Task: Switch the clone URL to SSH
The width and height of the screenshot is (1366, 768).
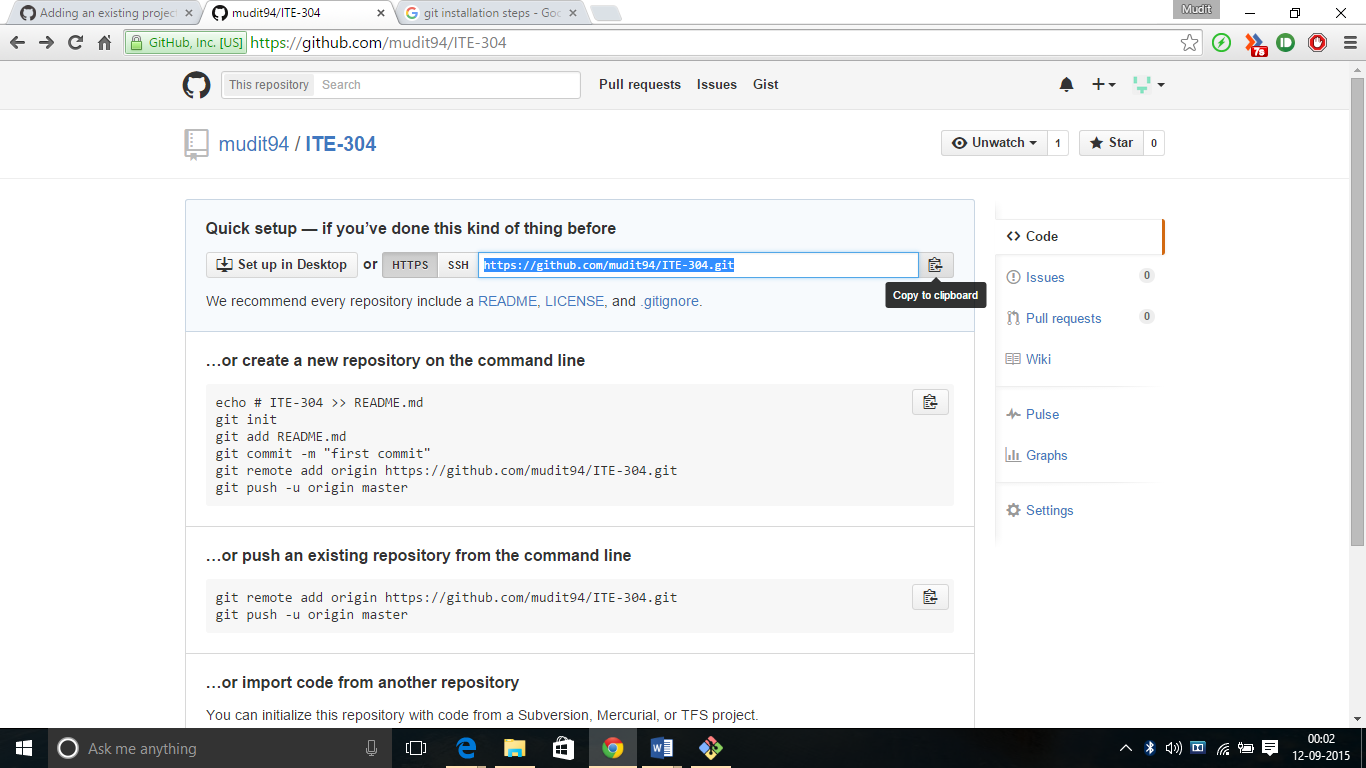Action: [x=458, y=265]
